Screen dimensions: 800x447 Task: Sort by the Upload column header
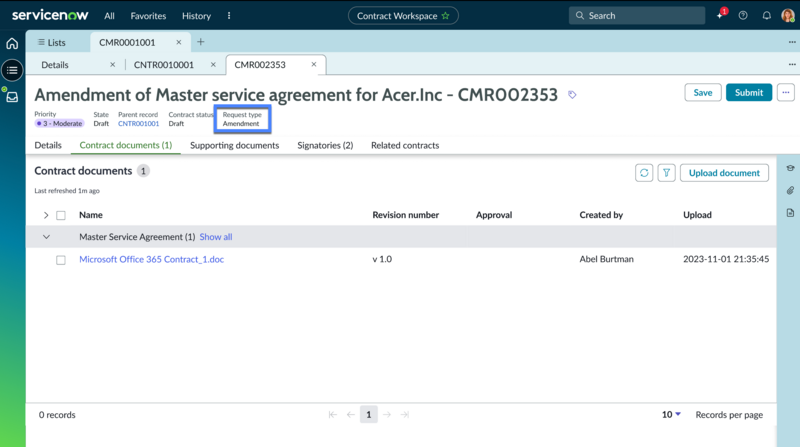(697, 215)
